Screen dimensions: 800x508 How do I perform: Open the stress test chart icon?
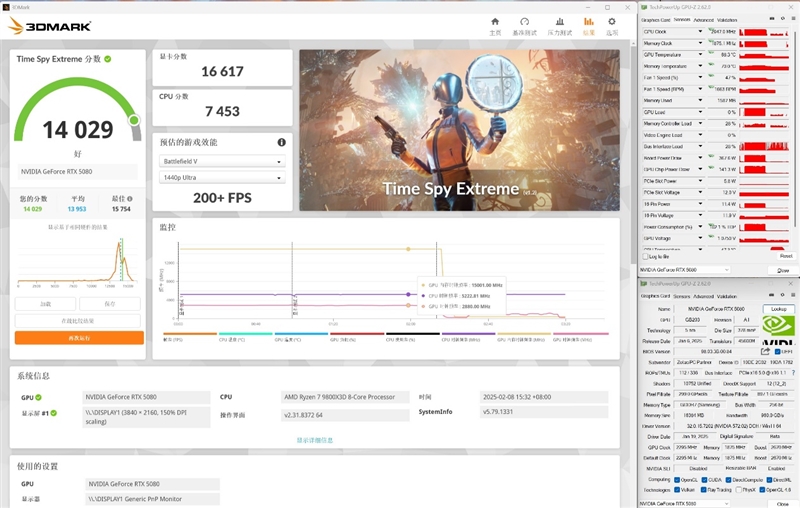point(559,23)
